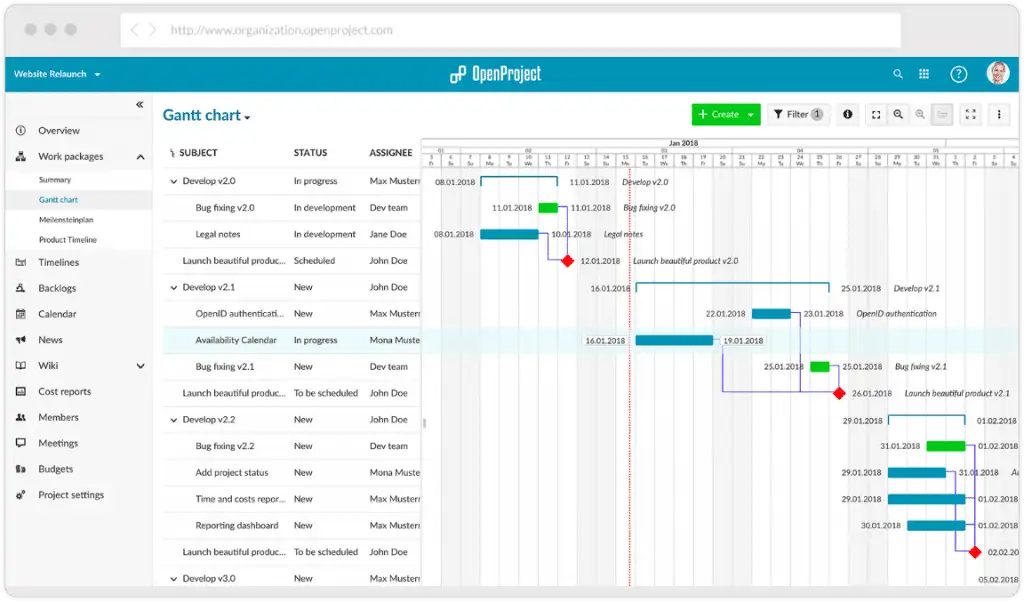The width and height of the screenshot is (1024, 602).
Task: Click the Backlogs sidebar icon
Action: [x=21, y=288]
